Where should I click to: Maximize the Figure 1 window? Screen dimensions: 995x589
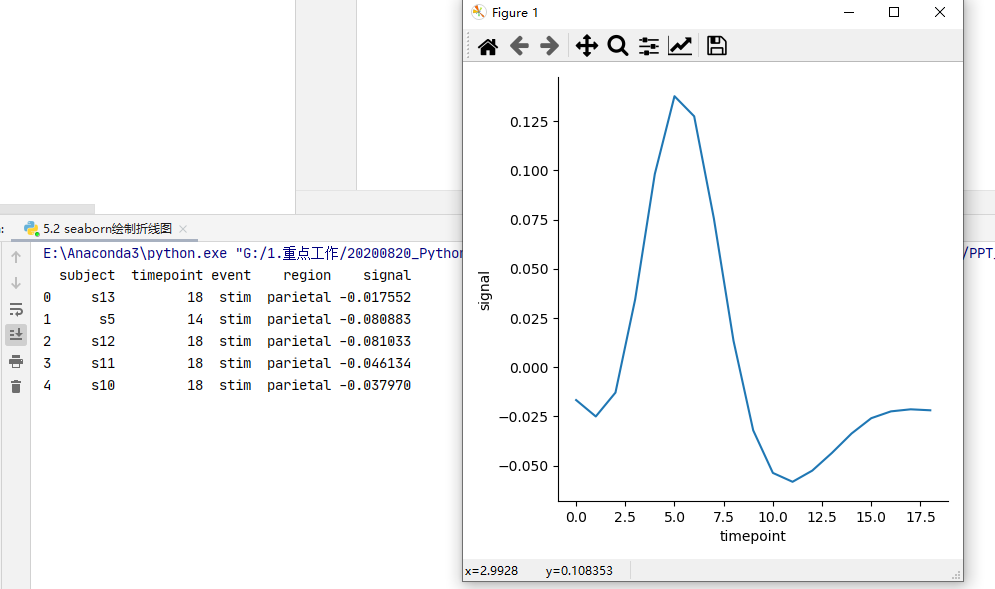click(894, 12)
